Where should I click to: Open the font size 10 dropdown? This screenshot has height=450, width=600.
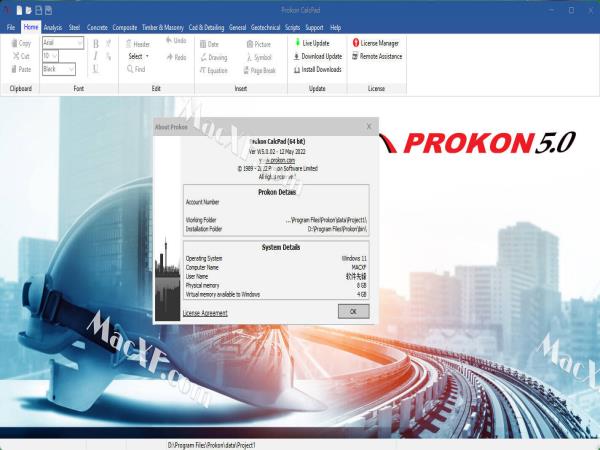tap(50, 56)
